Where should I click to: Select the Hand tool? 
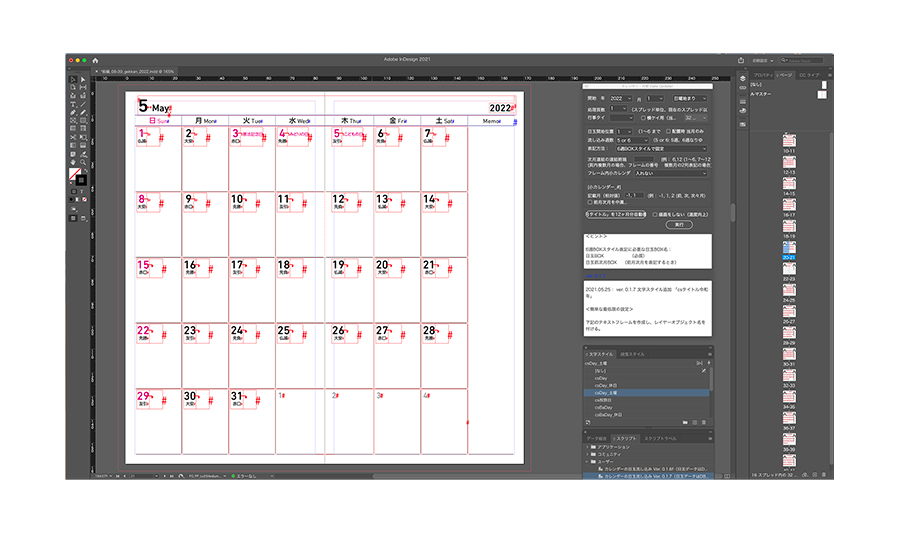73,162
